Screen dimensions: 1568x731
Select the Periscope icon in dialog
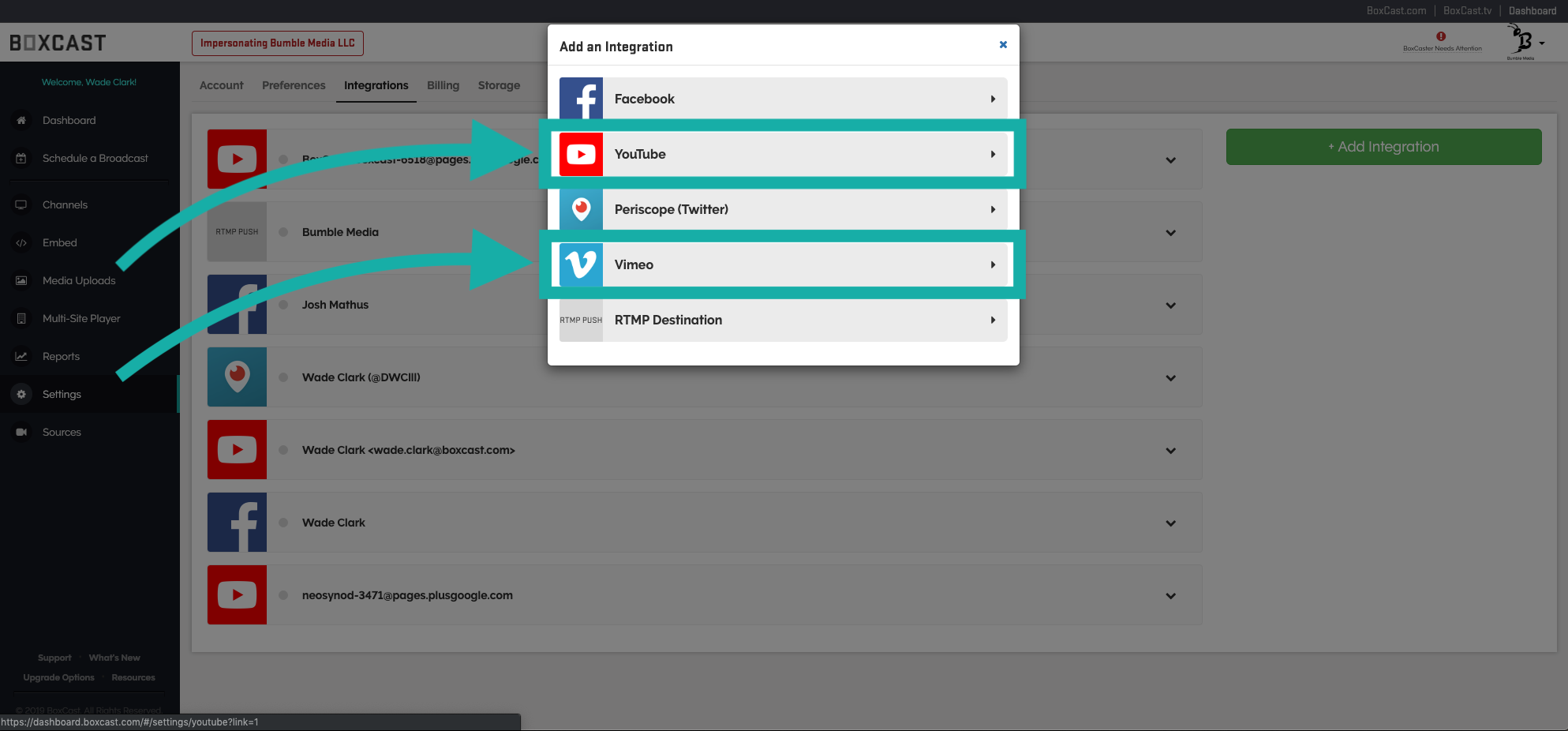click(x=581, y=209)
